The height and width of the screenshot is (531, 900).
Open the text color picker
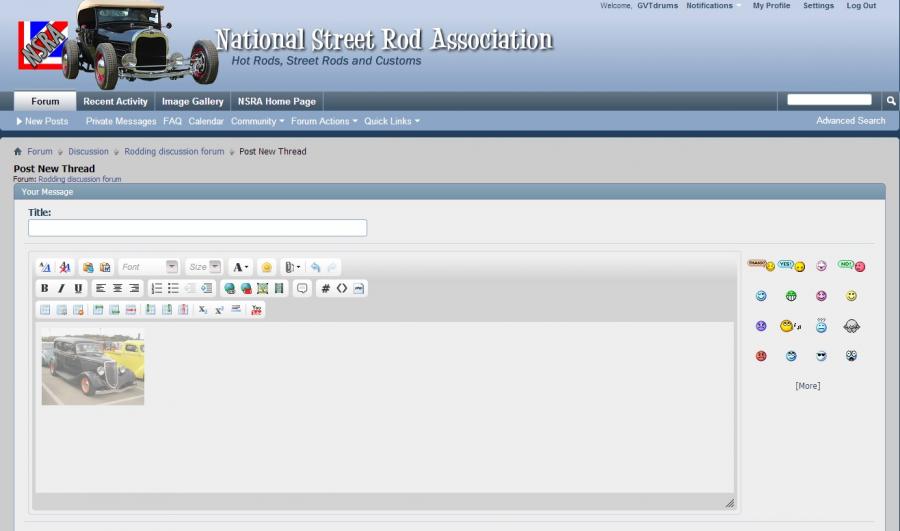click(240, 267)
